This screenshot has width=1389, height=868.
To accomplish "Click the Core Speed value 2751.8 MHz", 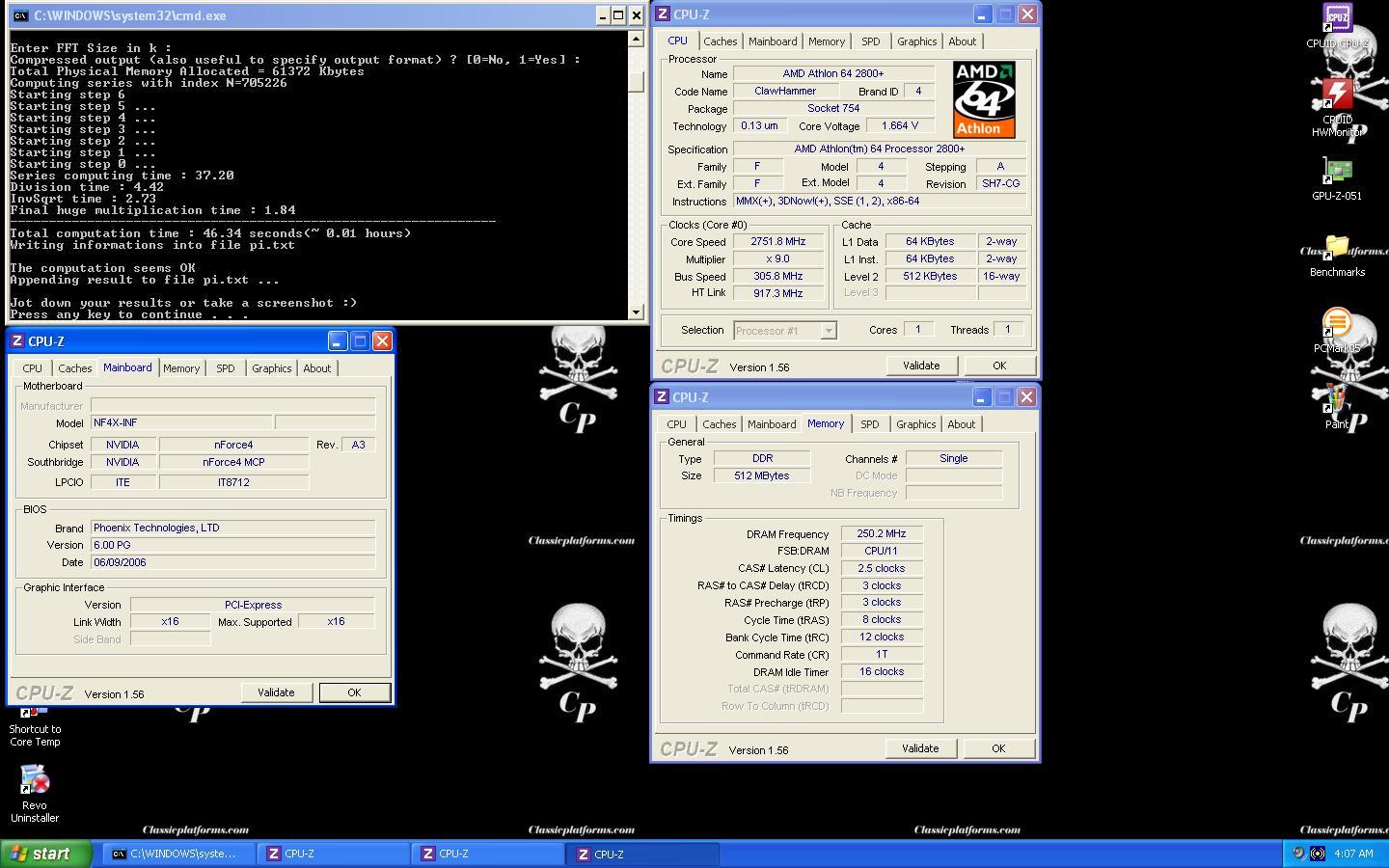I will [x=779, y=242].
